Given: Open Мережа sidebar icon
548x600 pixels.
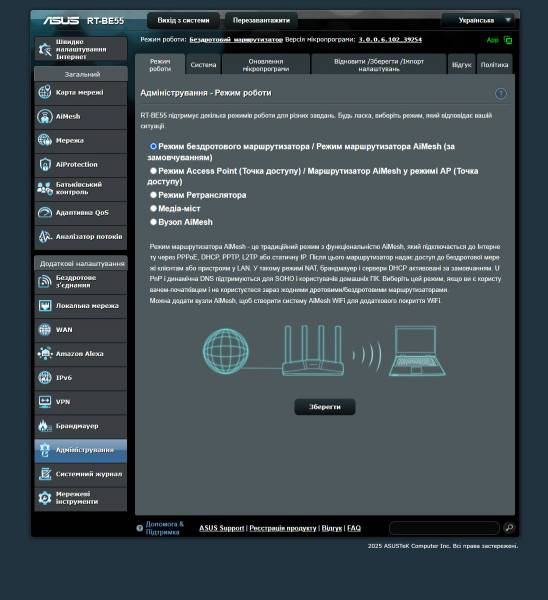Looking at the screenshot, I should [x=45, y=140].
